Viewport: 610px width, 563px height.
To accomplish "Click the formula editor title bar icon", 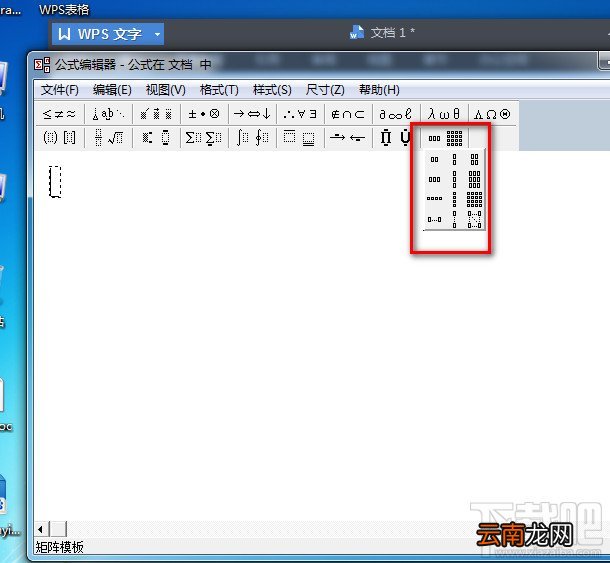I will coord(42,65).
